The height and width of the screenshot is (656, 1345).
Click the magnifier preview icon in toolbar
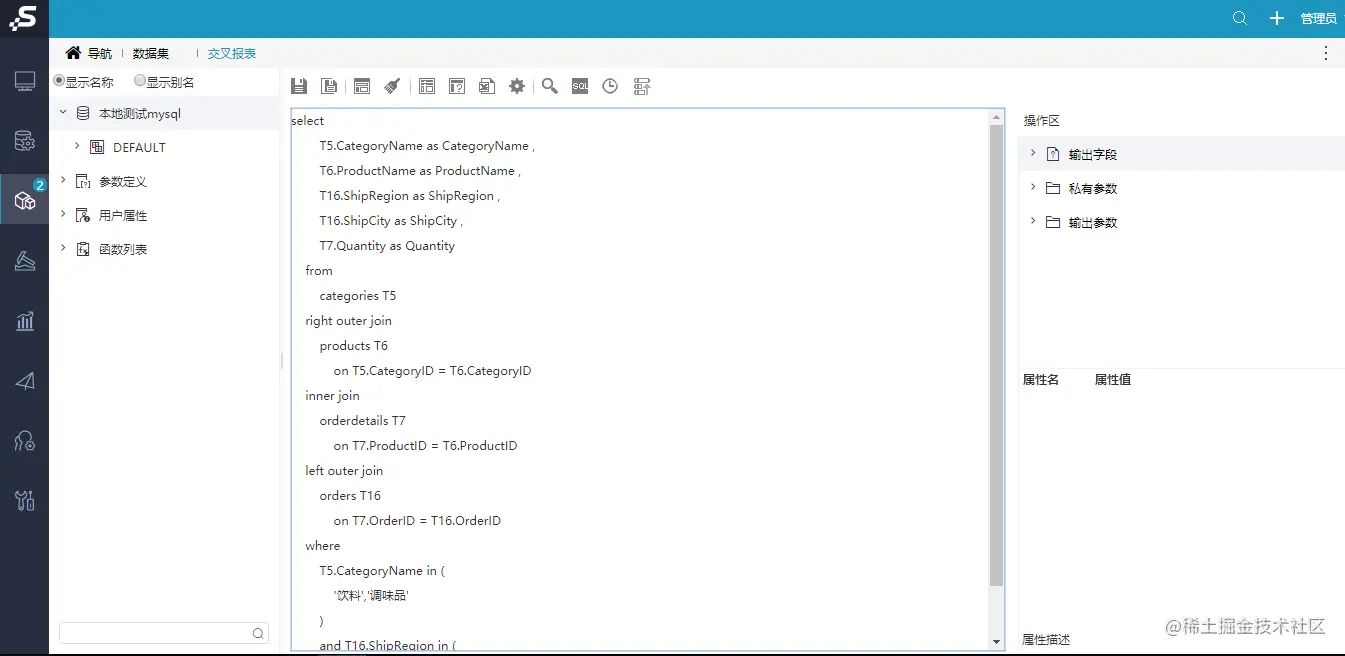coord(550,86)
